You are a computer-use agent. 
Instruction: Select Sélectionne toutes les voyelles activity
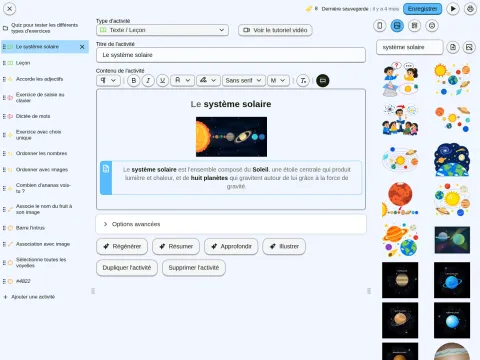45,262
